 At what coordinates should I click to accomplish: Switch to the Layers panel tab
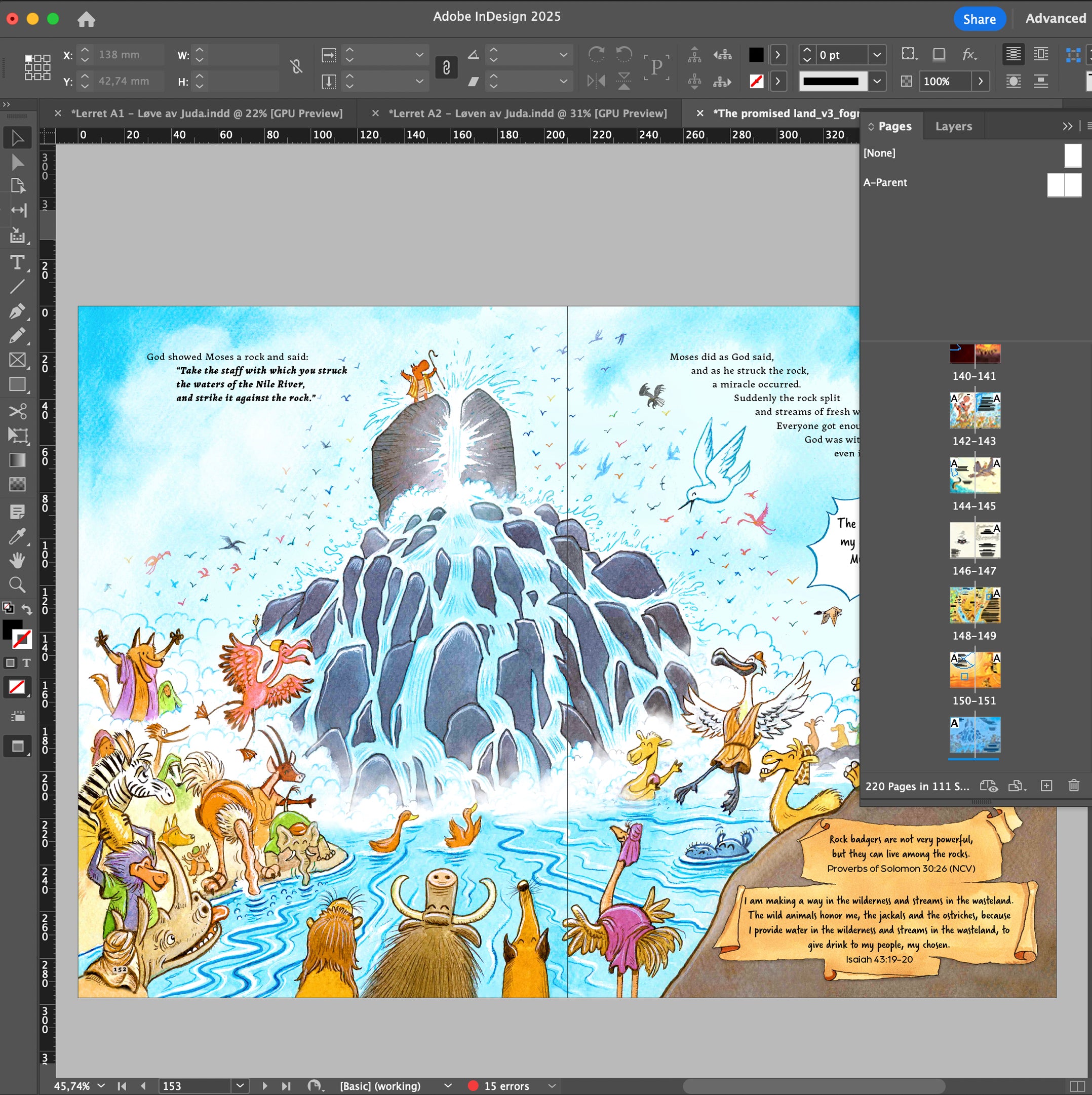954,126
